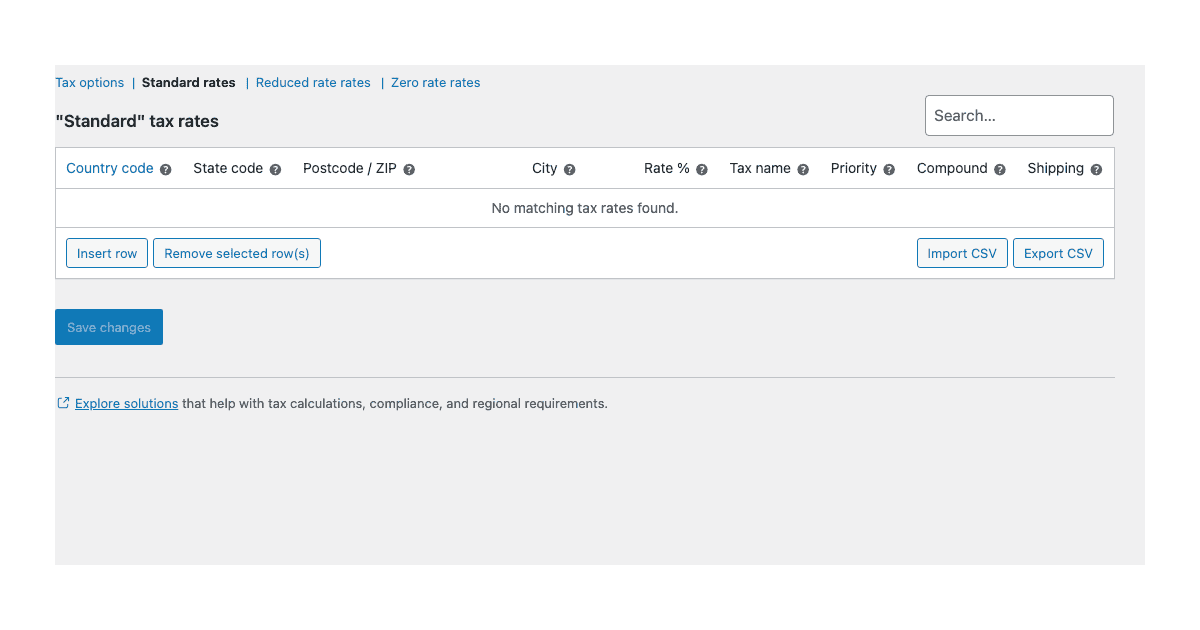Switch to Reduced rate rates tab
This screenshot has height=630, width=1200.
point(313,83)
